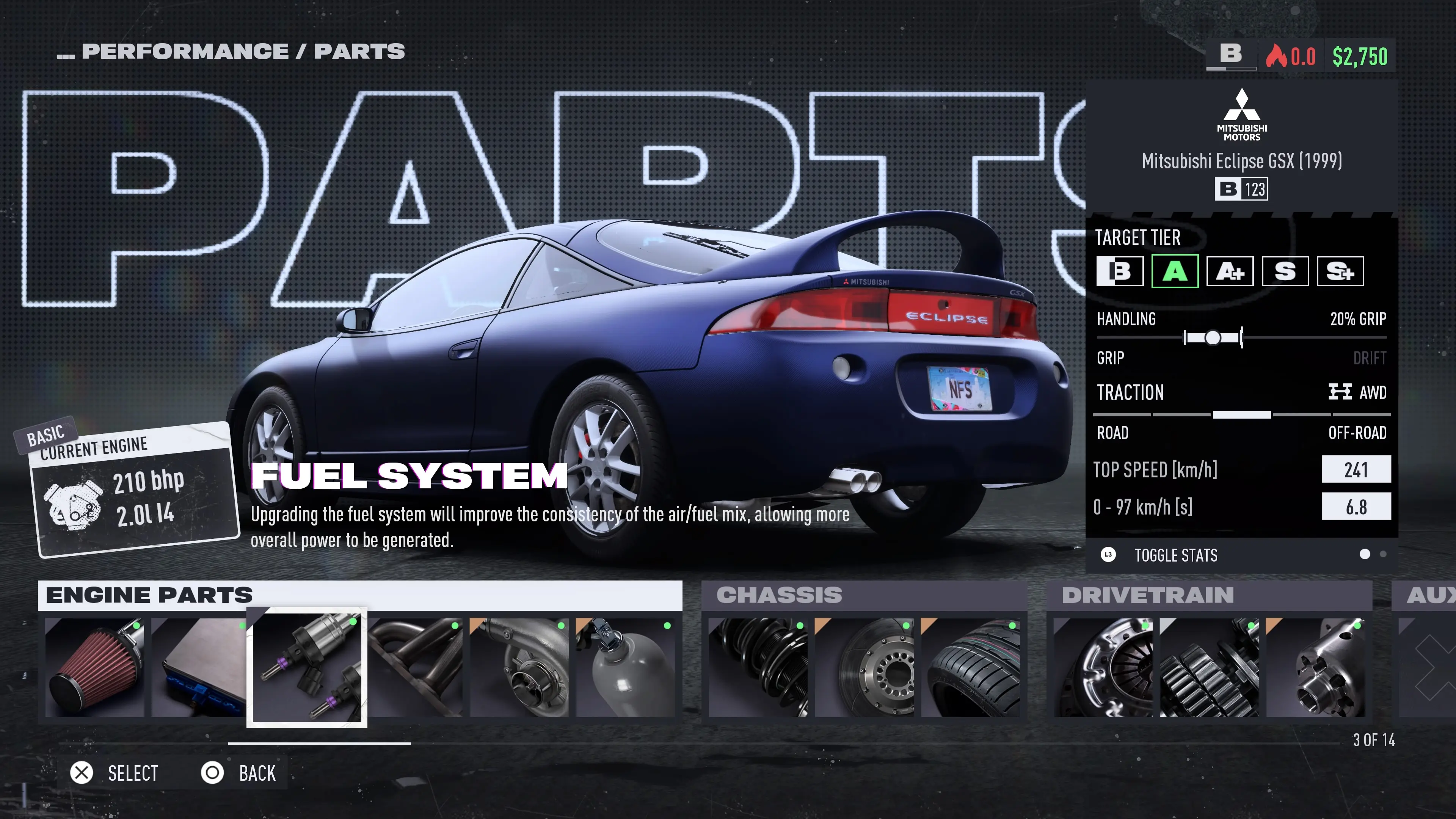Click the Mitsubishi Eclipse GSX (1999) name
The image size is (1456, 819).
pos(1242,161)
